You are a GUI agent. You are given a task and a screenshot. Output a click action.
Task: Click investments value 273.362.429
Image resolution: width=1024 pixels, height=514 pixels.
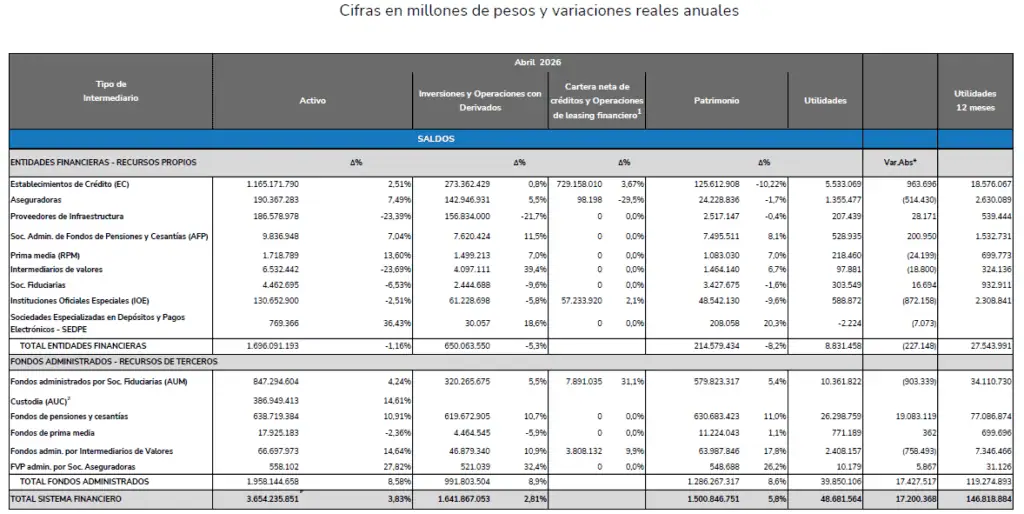click(x=466, y=184)
